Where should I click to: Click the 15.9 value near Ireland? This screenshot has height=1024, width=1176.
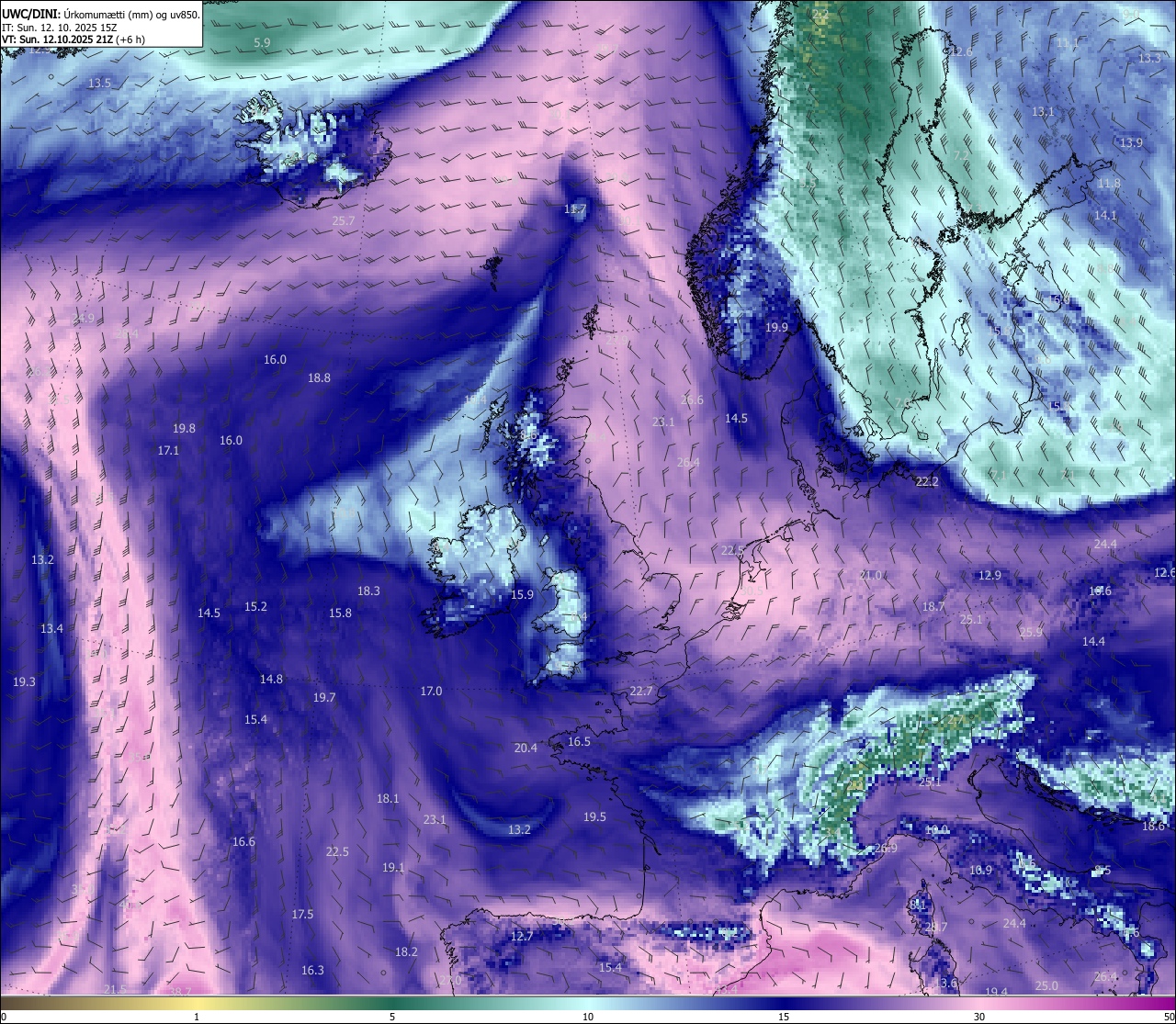(x=523, y=594)
